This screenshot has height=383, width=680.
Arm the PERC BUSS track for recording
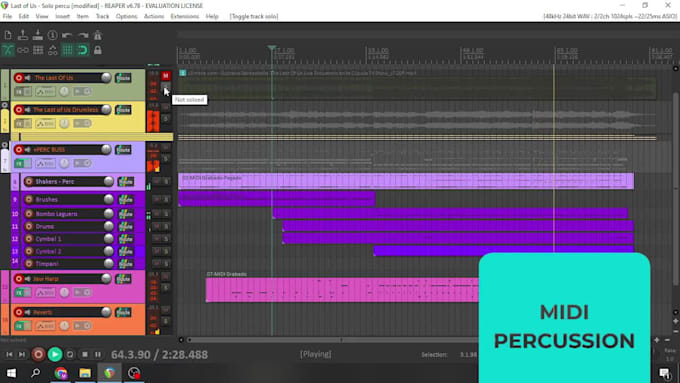tap(19, 150)
